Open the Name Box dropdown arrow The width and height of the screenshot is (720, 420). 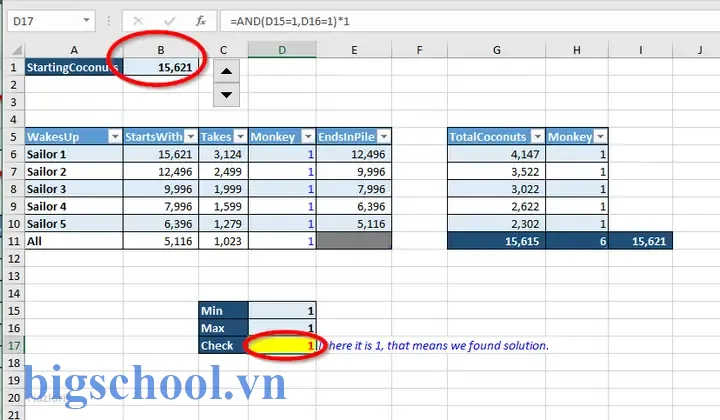86,21
